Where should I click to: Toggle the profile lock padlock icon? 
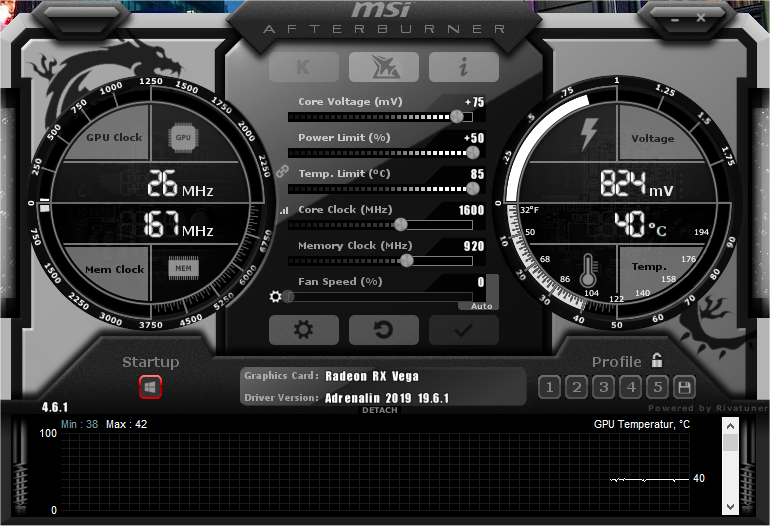657,360
